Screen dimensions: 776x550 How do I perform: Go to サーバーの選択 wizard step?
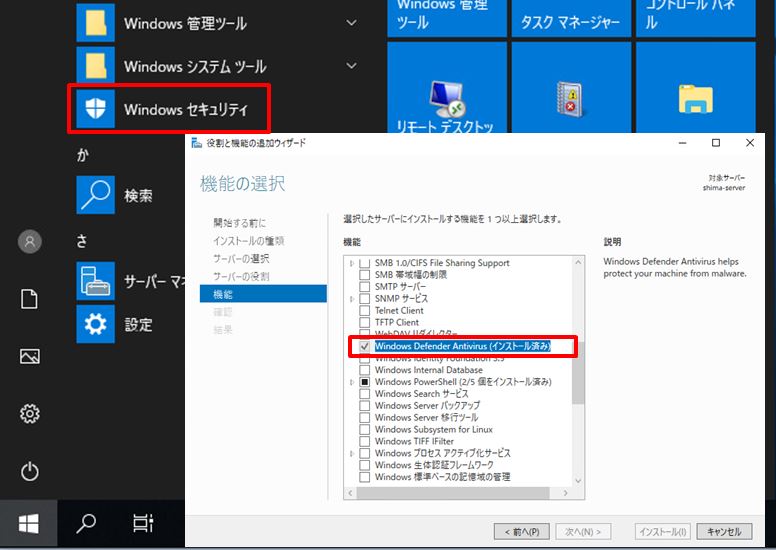coord(241,258)
